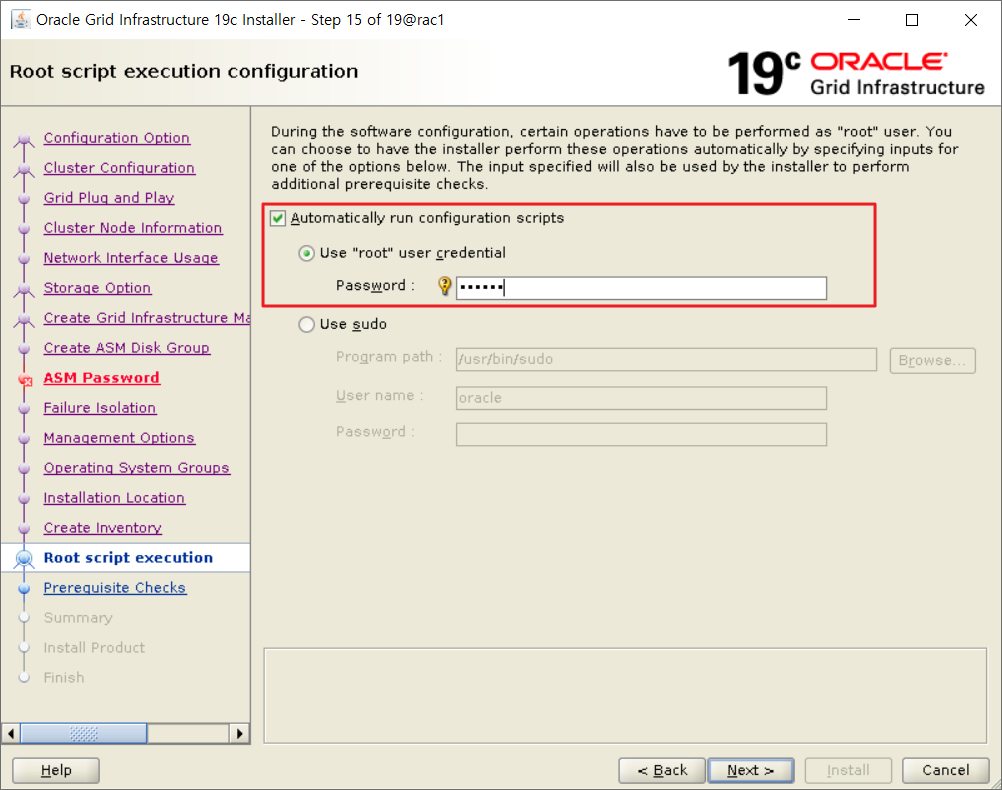The width and height of the screenshot is (1002, 790).
Task: Open Create Inventory step
Action: tap(102, 529)
